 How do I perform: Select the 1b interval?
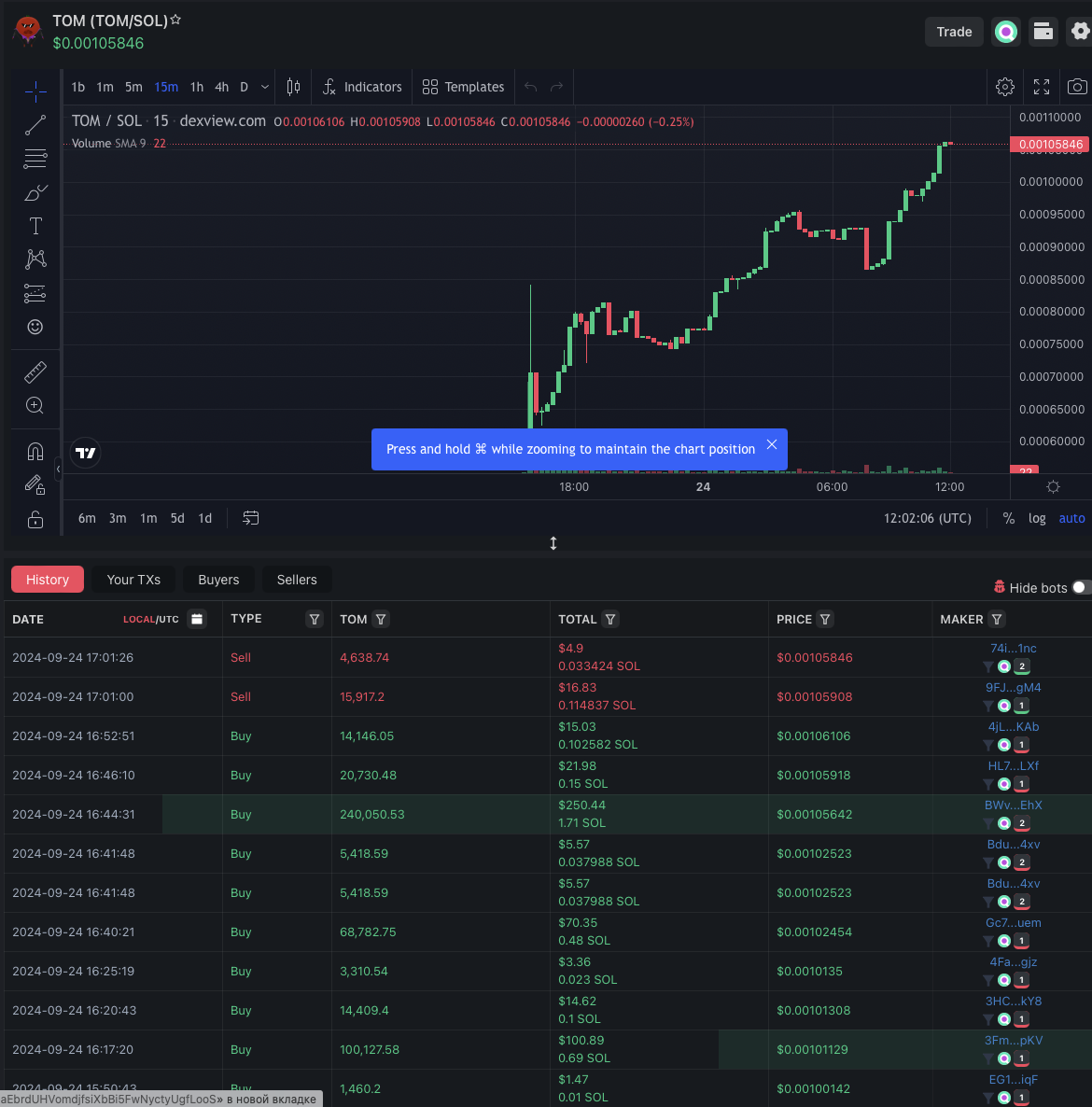pyautogui.click(x=78, y=87)
